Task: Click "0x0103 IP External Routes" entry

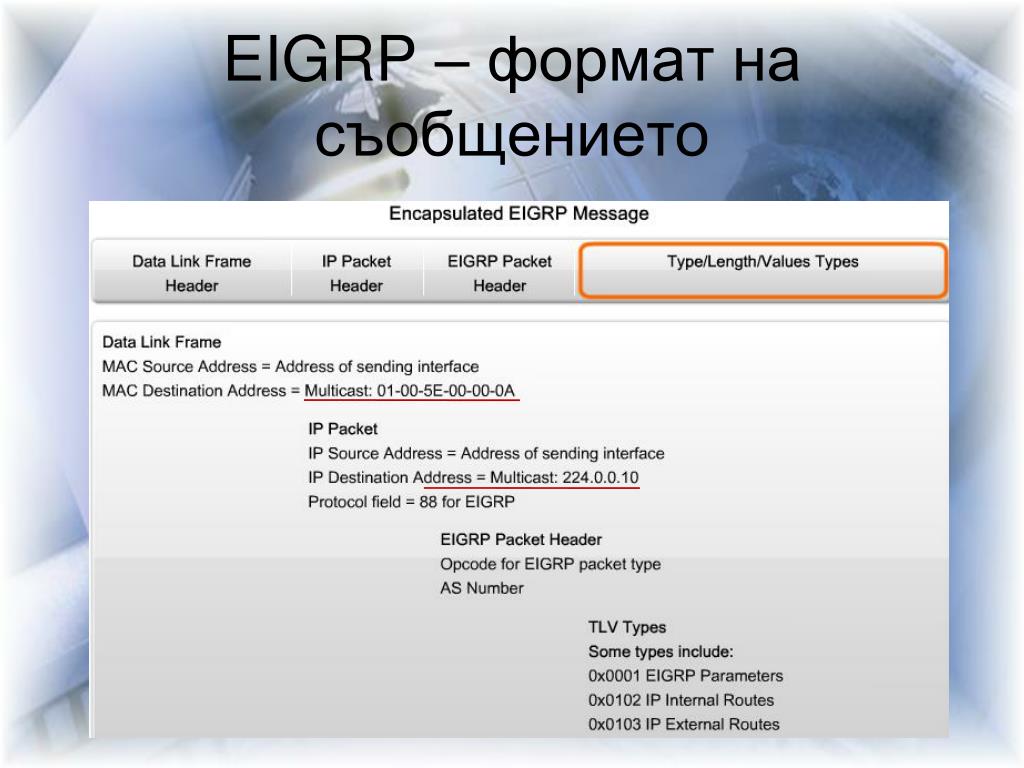Action: coord(684,724)
